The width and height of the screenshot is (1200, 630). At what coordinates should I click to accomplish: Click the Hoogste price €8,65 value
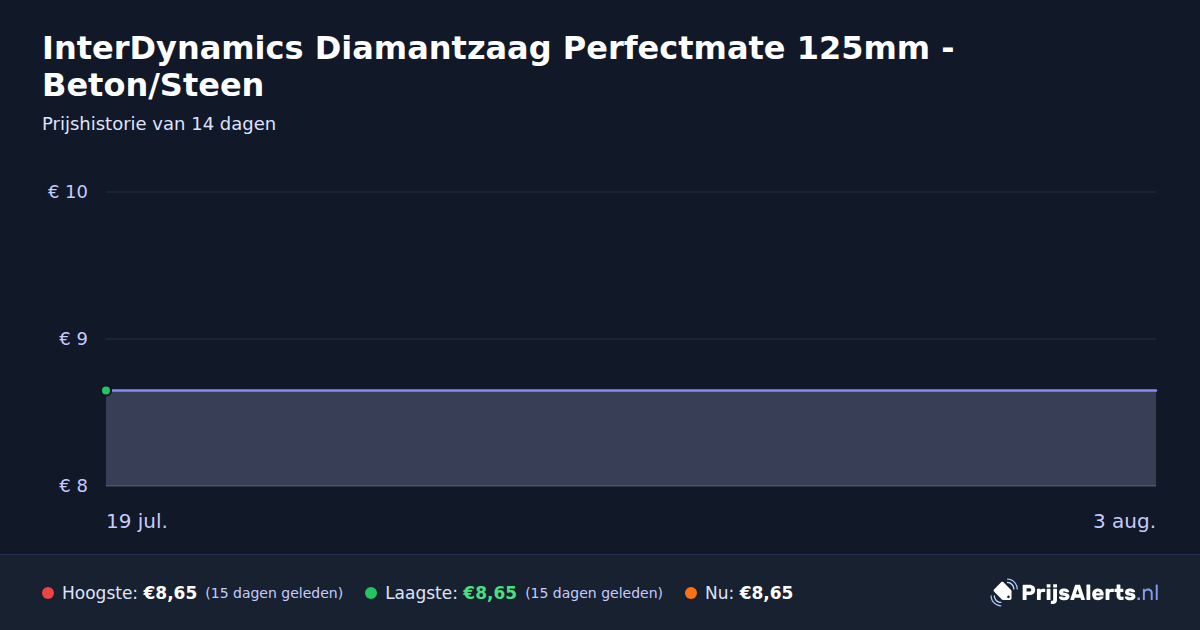point(170,593)
